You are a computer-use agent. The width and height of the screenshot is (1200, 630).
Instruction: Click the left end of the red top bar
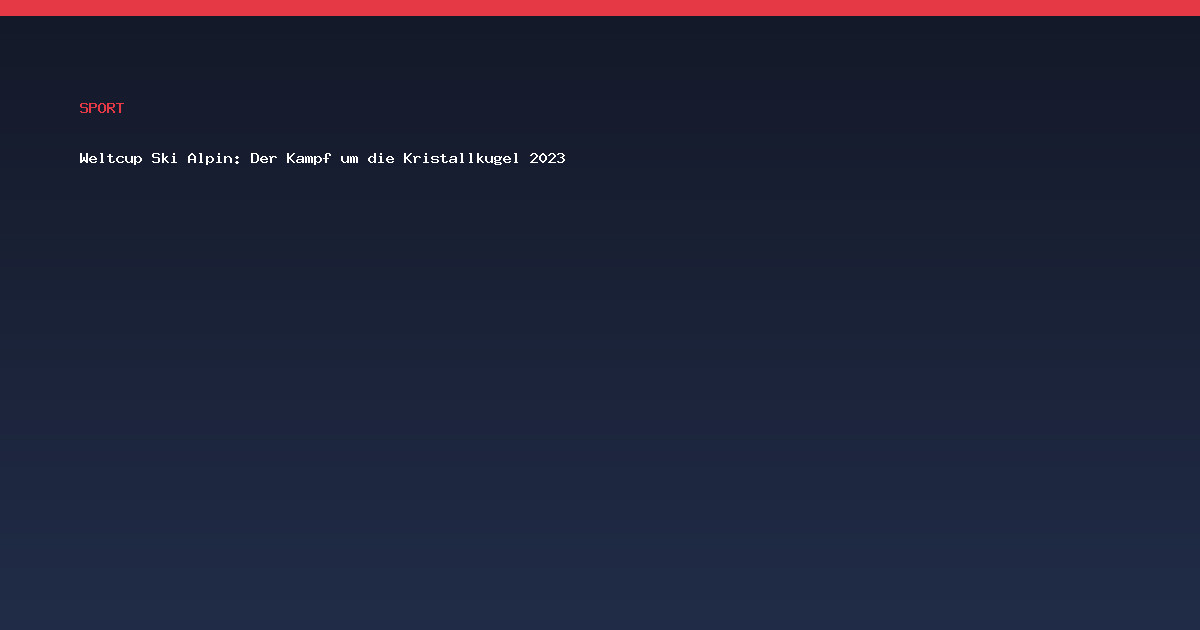click(x=10, y=8)
